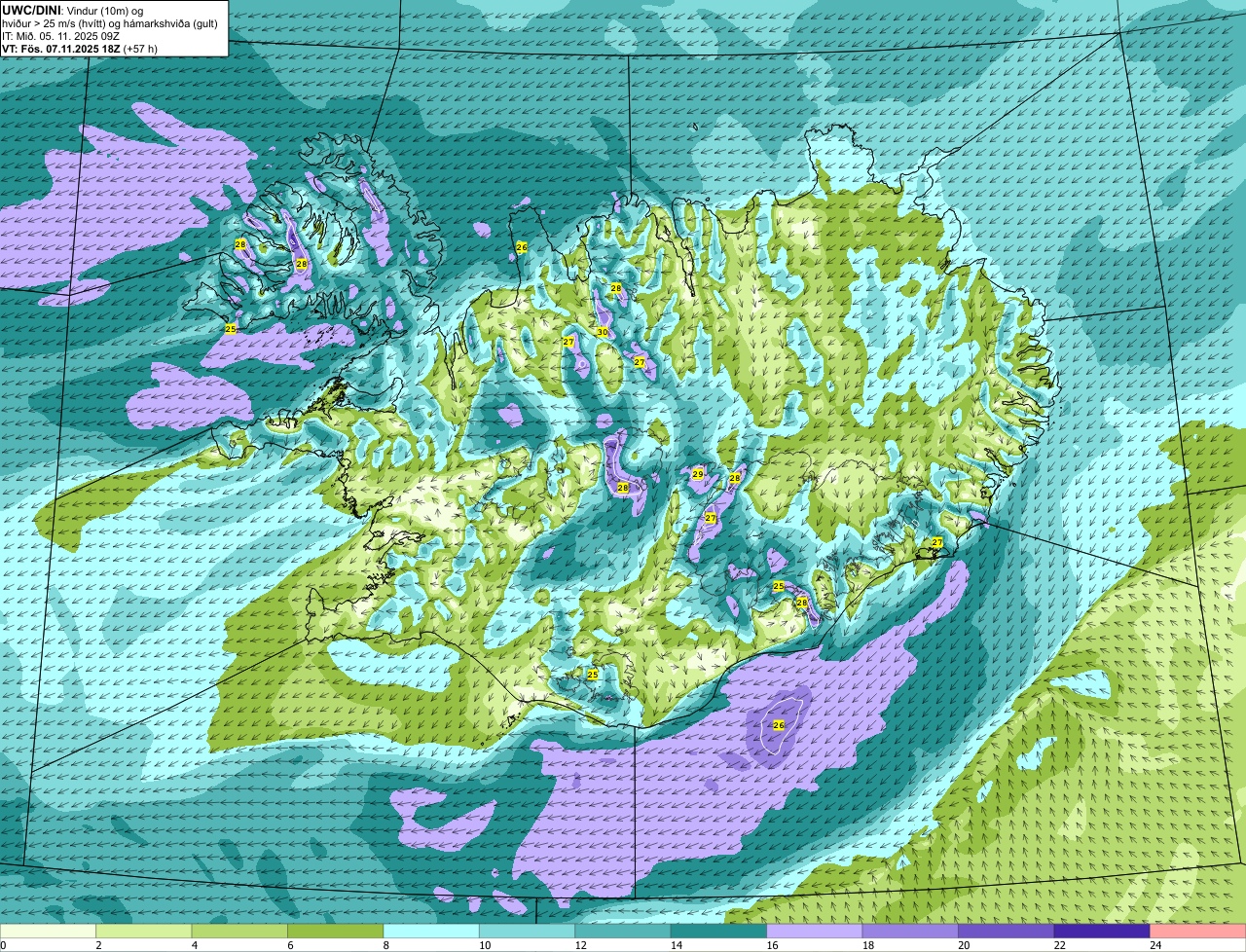Pick the dark teal 14–16 m/s legend swatch
Viewport: 1246px width, 952px height.
pos(719,932)
